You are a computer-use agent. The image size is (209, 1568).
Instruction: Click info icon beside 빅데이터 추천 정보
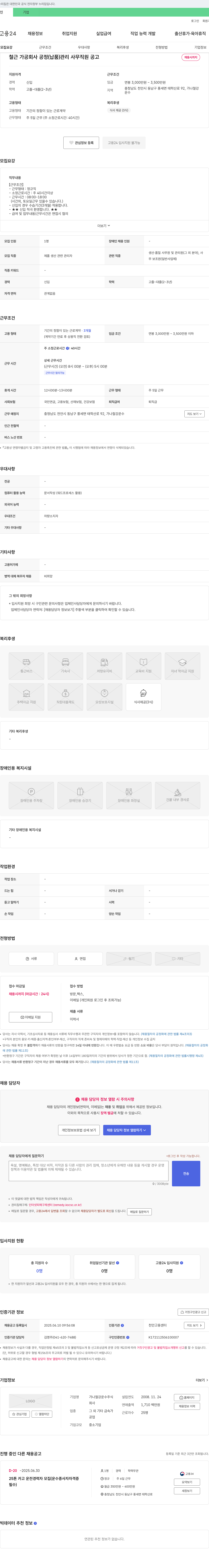pos(35,1523)
